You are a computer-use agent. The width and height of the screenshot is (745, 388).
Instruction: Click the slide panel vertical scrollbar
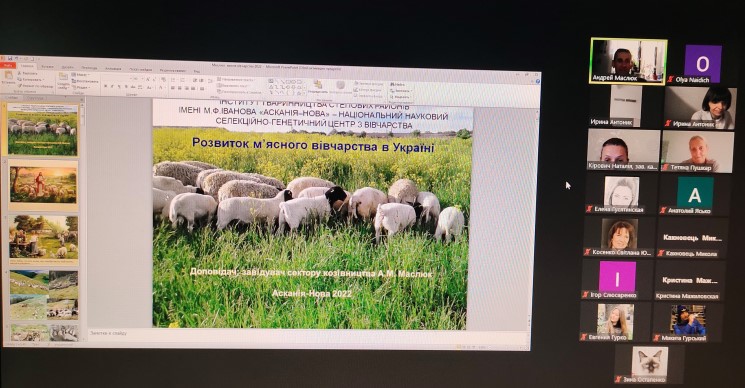tap(83, 218)
